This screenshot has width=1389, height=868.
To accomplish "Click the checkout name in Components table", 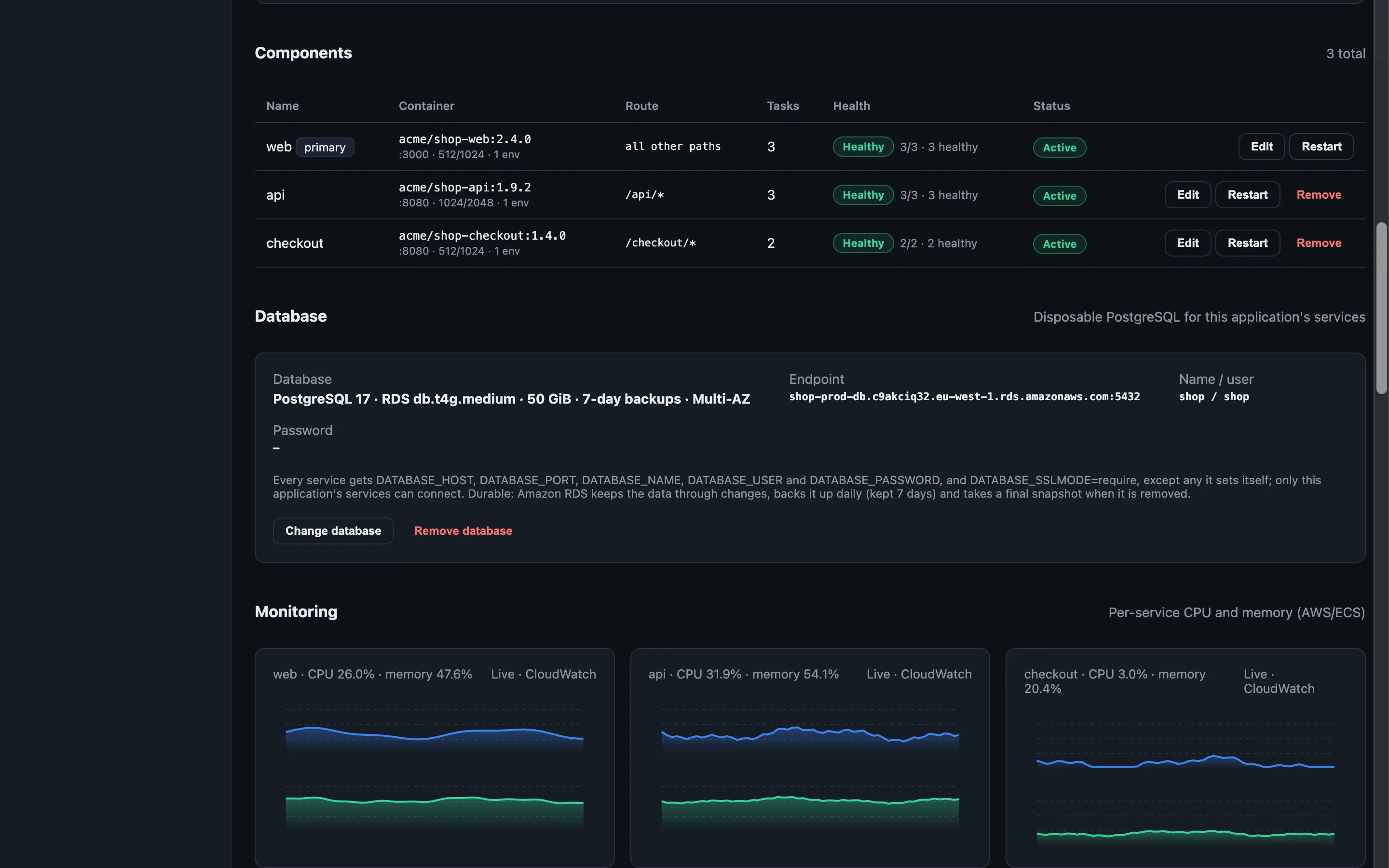I will click(295, 243).
